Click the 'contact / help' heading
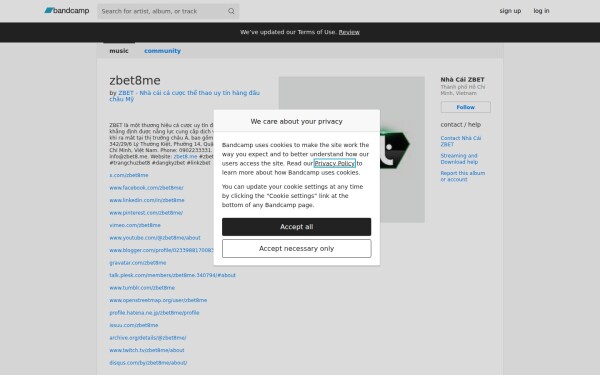The width and height of the screenshot is (600, 375). [461, 125]
